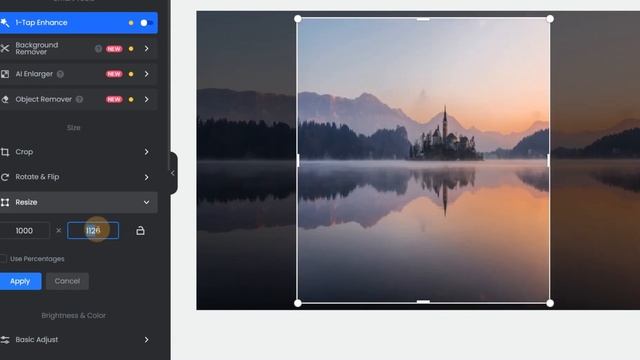The image size is (640, 360).
Task: Expand the Basic Adjust chevron
Action: click(147, 340)
